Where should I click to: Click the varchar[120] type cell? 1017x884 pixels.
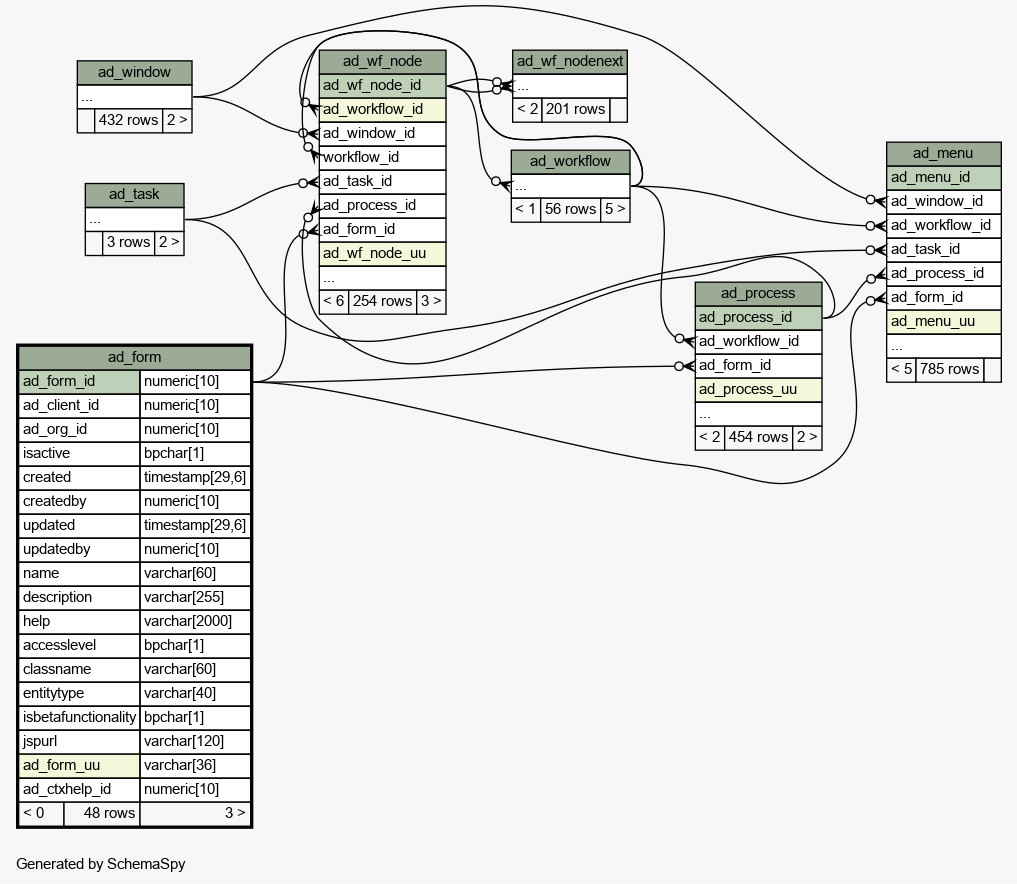(195, 741)
